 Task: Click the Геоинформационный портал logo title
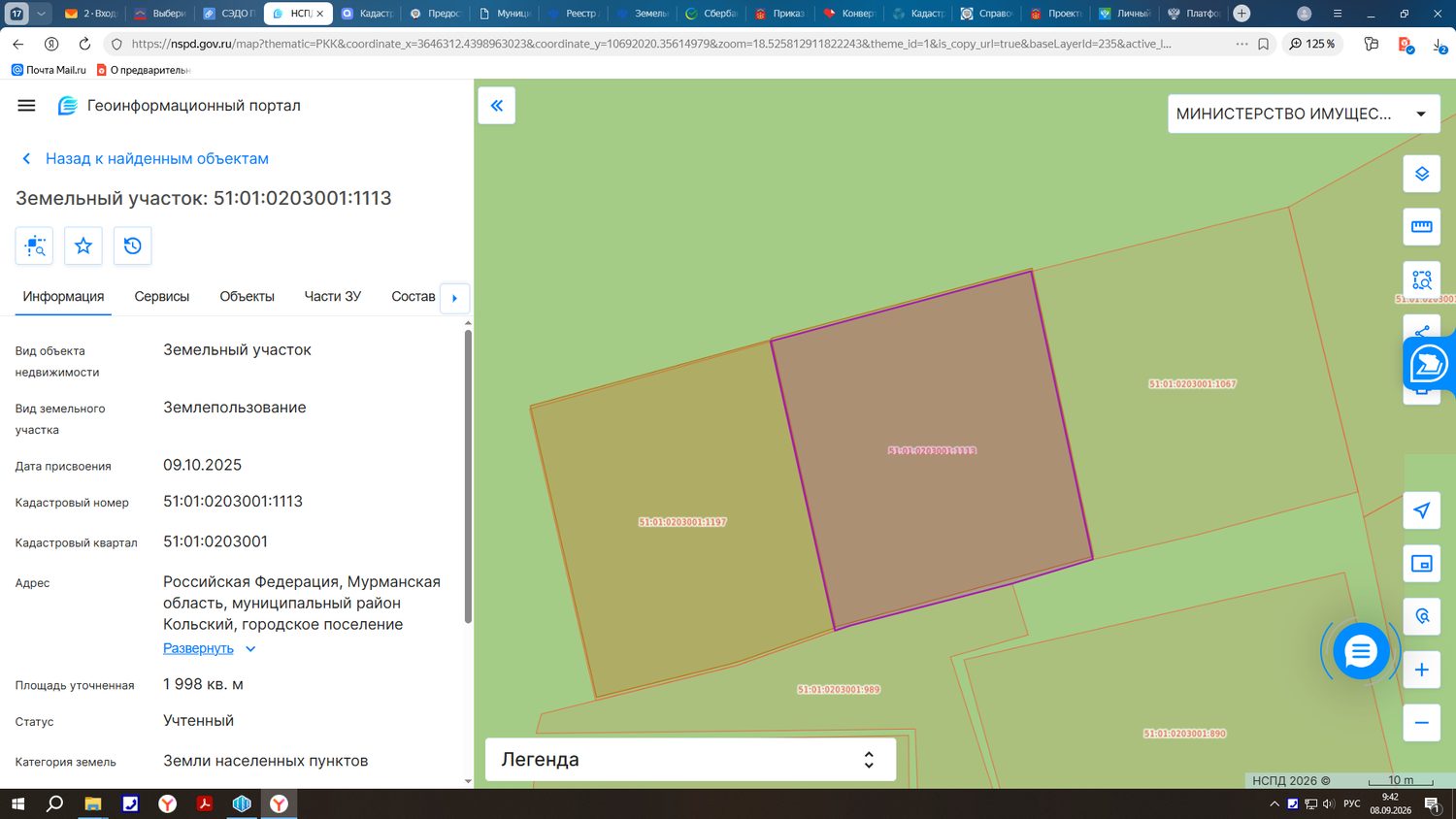tap(180, 106)
